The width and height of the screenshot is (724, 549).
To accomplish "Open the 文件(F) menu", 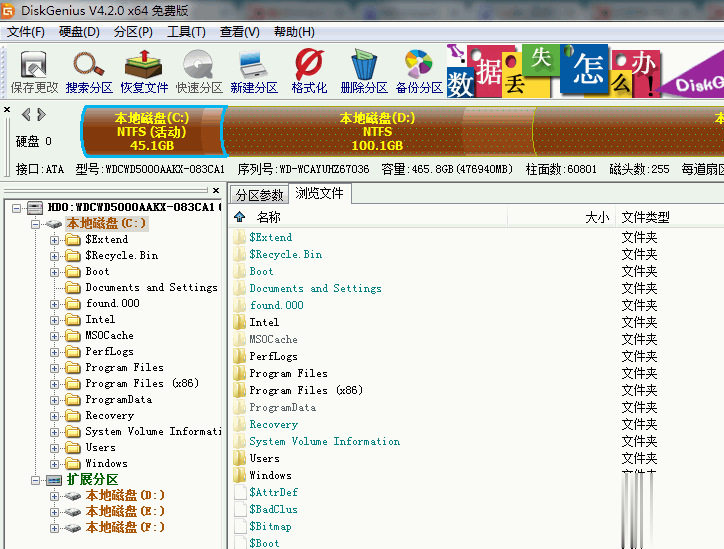I will click(x=26, y=32).
